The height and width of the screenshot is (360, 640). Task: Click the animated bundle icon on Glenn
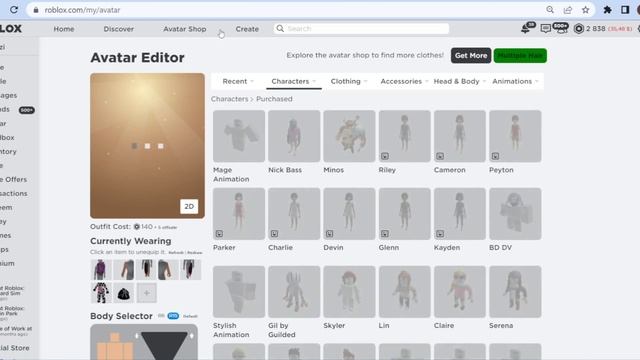click(x=384, y=234)
